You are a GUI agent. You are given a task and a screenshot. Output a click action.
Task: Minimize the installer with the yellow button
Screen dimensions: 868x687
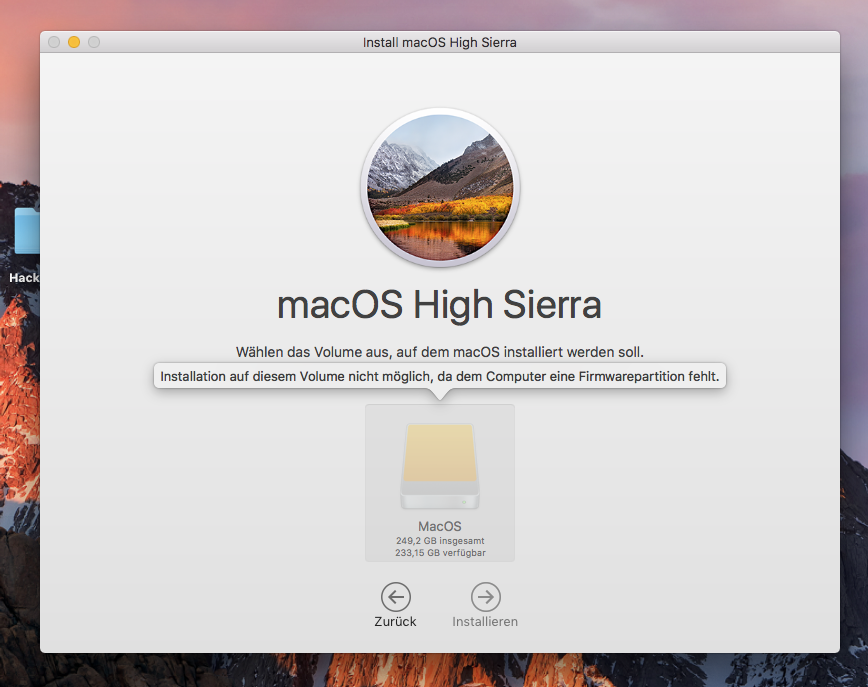click(74, 42)
